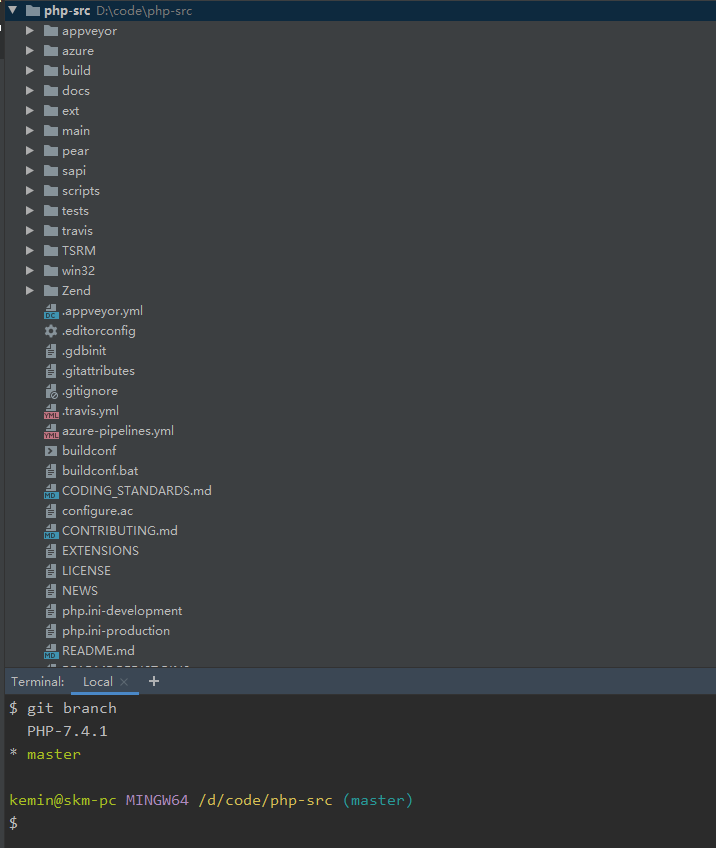Click the php.ini-development file icon
This screenshot has width=716, height=848.
51,611
